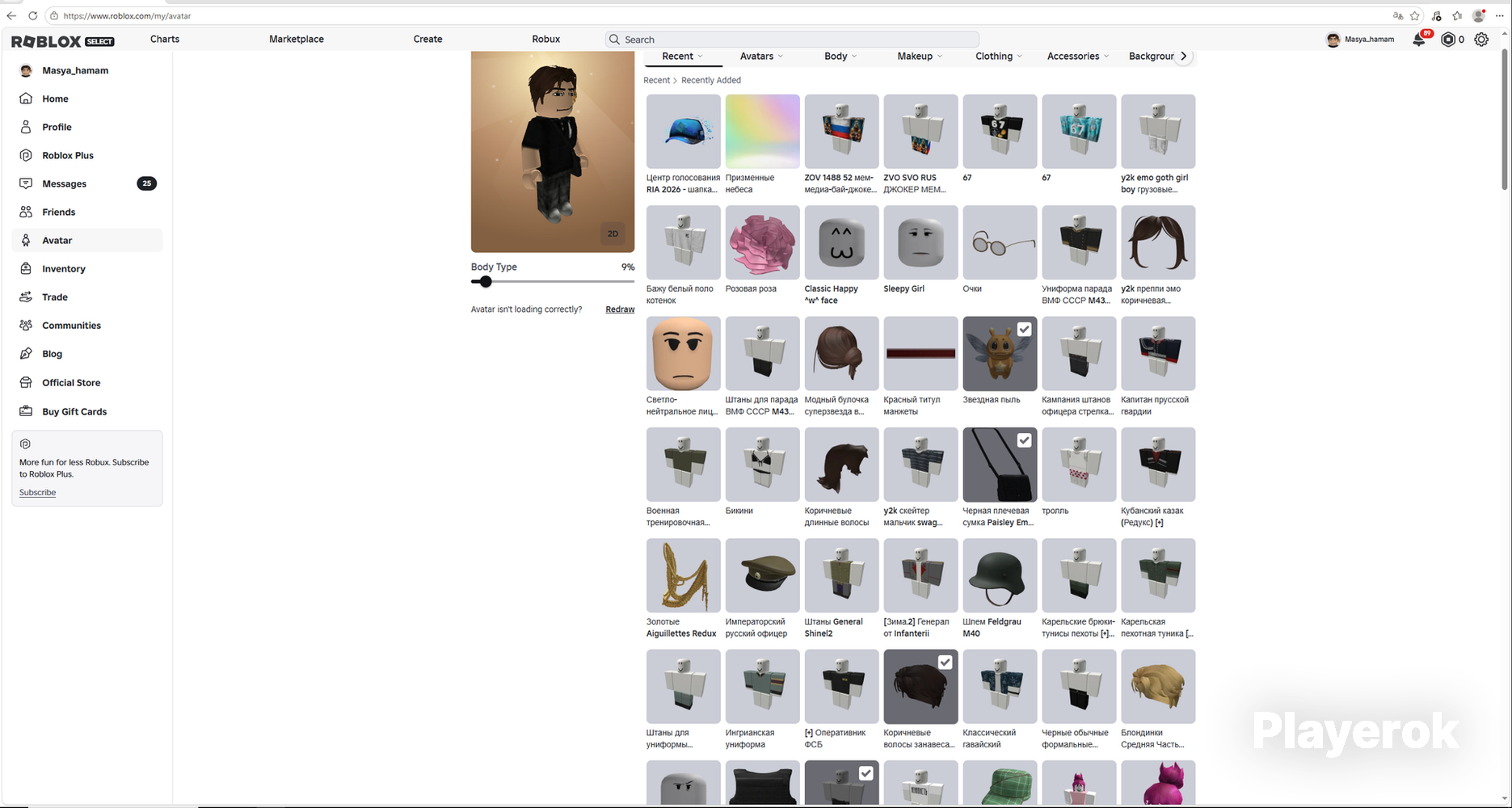This screenshot has width=1512, height=808.
Task: Open the Communities sidebar icon
Action: 26,325
